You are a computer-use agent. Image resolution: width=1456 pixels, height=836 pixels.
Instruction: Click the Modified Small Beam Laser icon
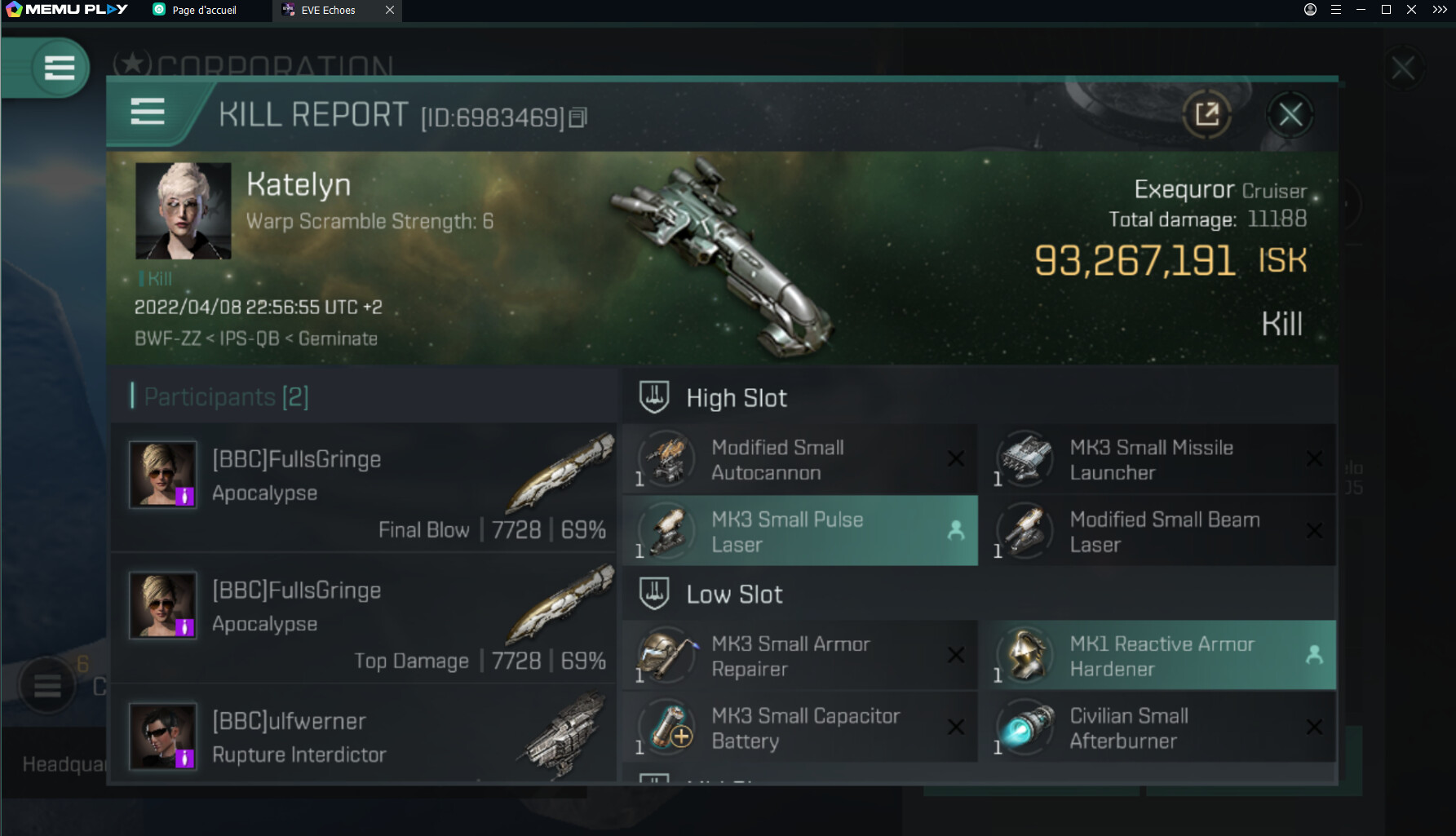tap(1025, 531)
